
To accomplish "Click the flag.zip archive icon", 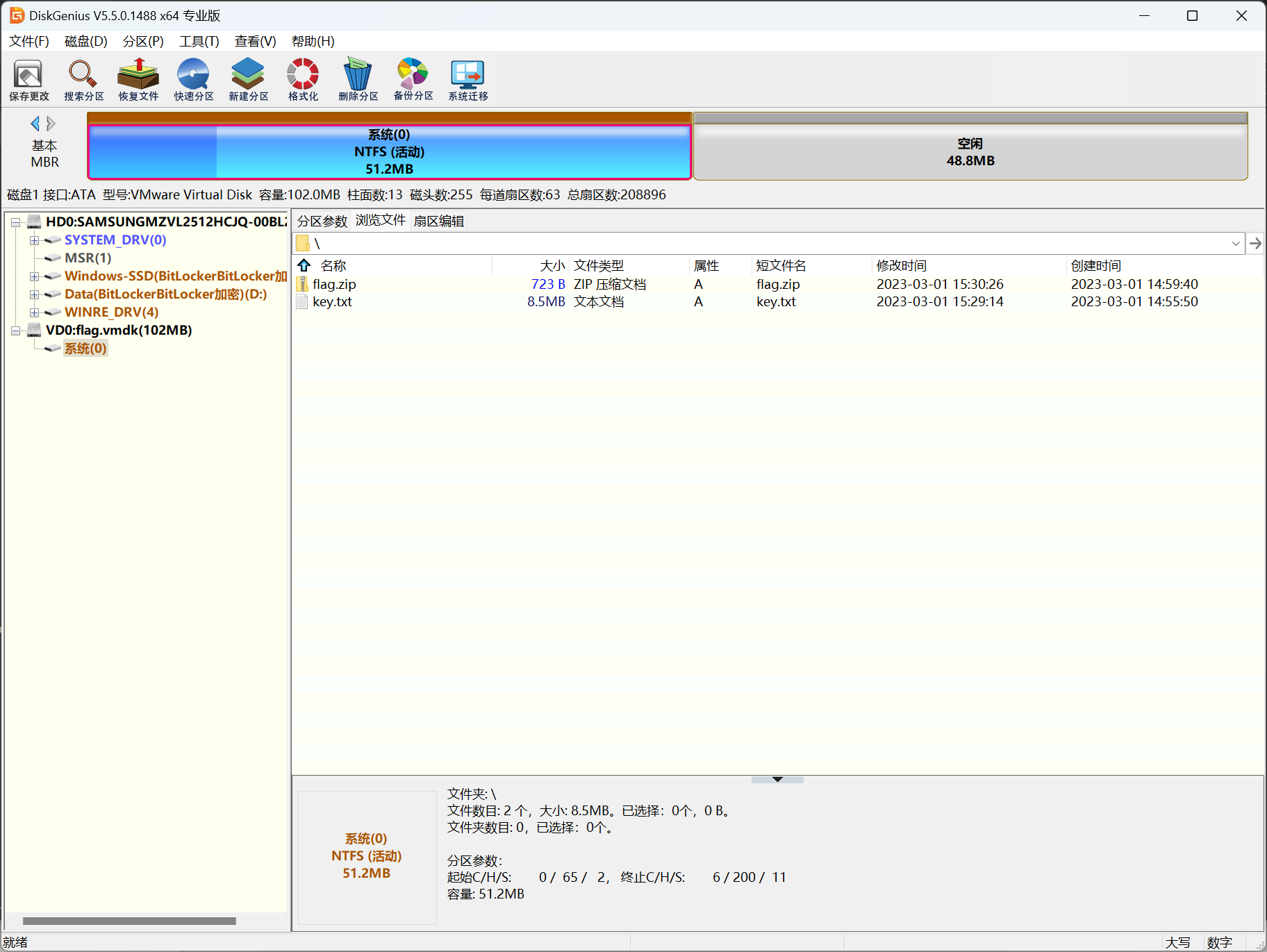I will point(302,284).
